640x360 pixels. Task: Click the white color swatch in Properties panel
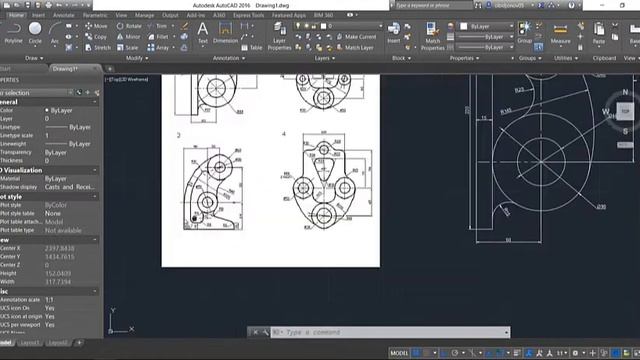pyautogui.click(x=464, y=26)
